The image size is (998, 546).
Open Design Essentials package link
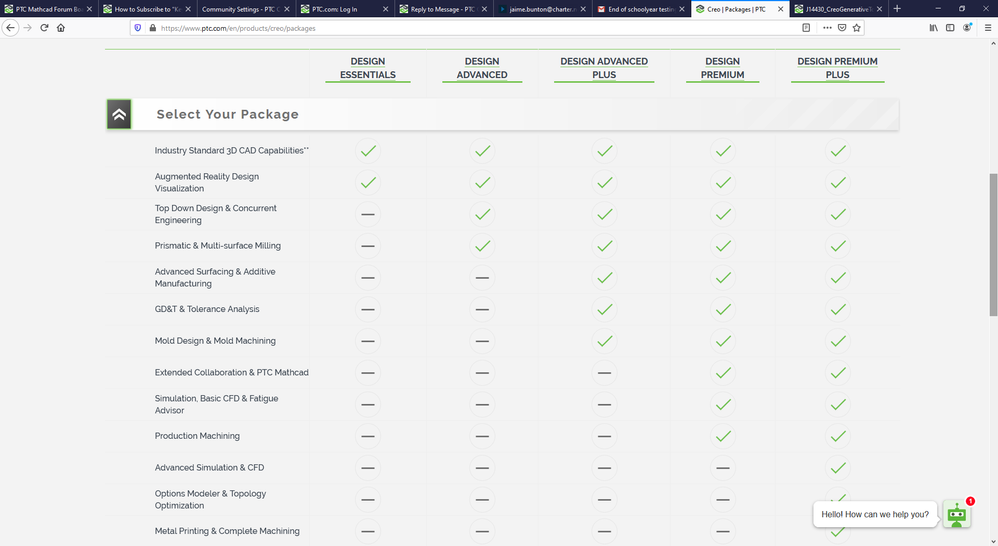point(368,68)
